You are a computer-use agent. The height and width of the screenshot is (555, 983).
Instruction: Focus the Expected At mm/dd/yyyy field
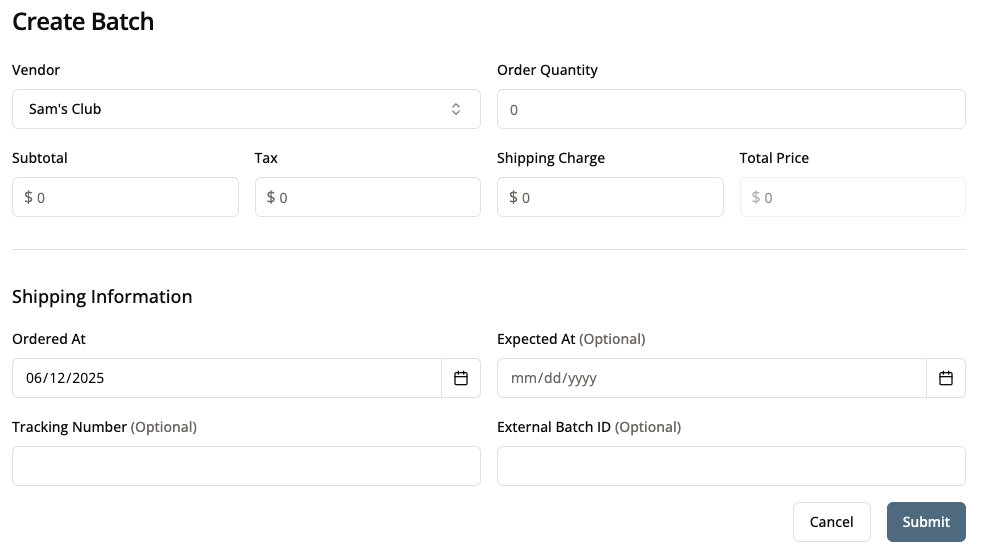pos(711,378)
